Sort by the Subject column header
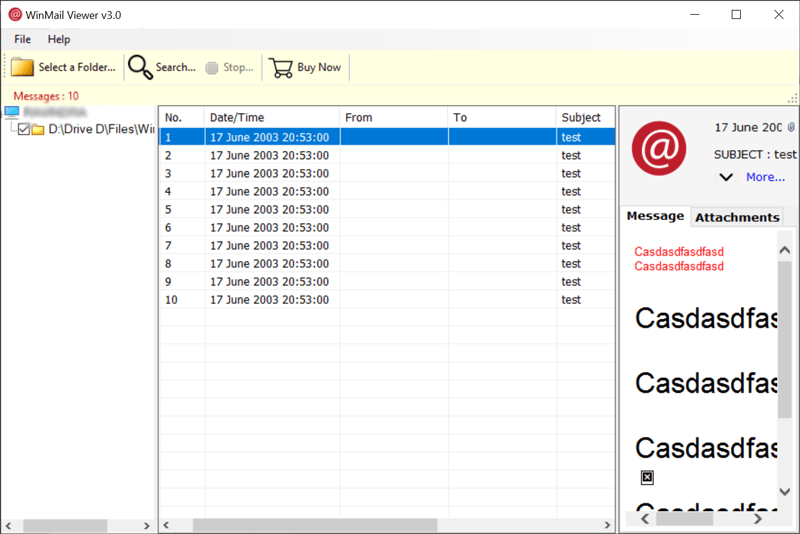 pyautogui.click(x=586, y=117)
